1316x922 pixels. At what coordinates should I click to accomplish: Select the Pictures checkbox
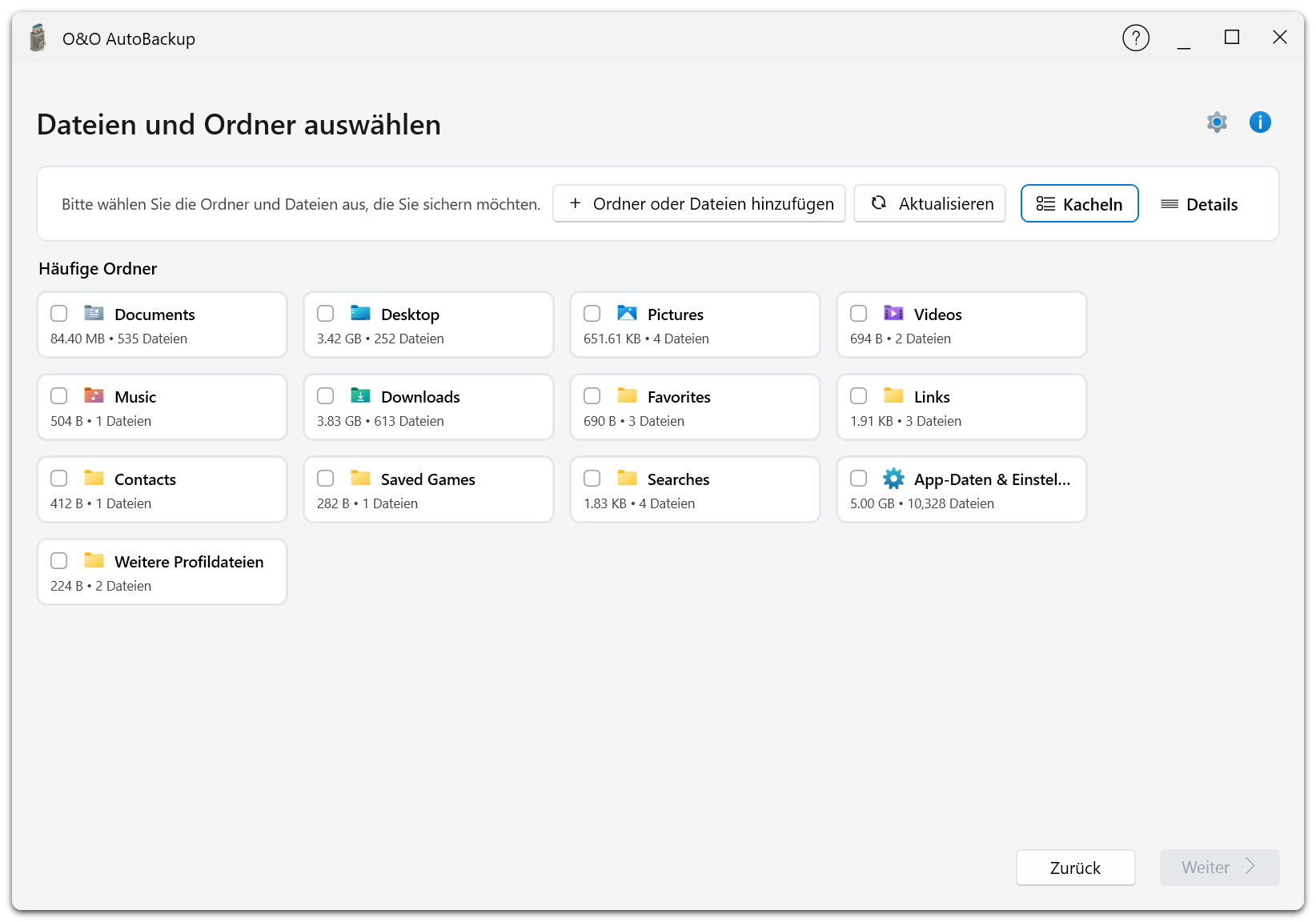(592, 314)
